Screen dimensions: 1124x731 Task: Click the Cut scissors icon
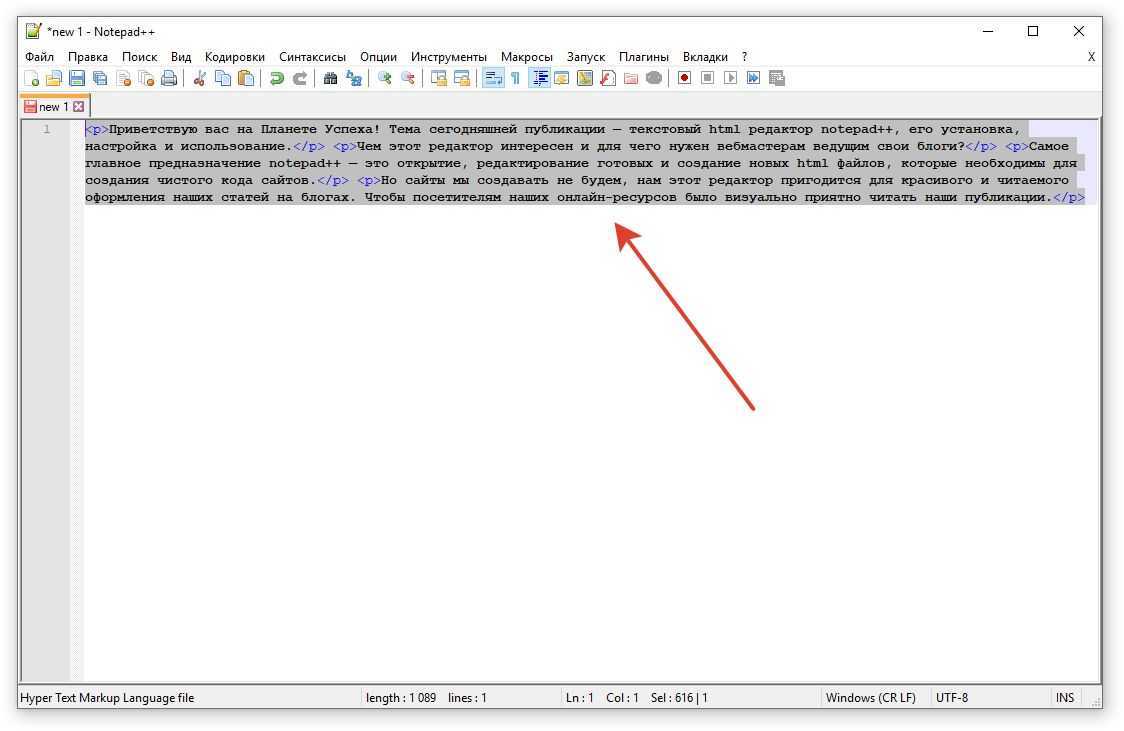pos(200,78)
